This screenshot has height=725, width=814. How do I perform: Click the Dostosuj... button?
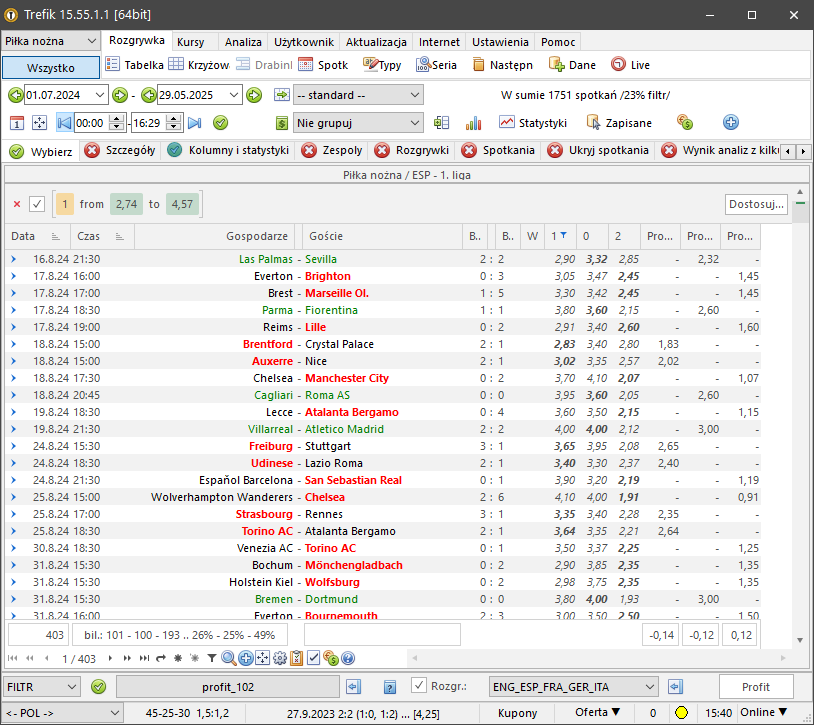pos(755,204)
